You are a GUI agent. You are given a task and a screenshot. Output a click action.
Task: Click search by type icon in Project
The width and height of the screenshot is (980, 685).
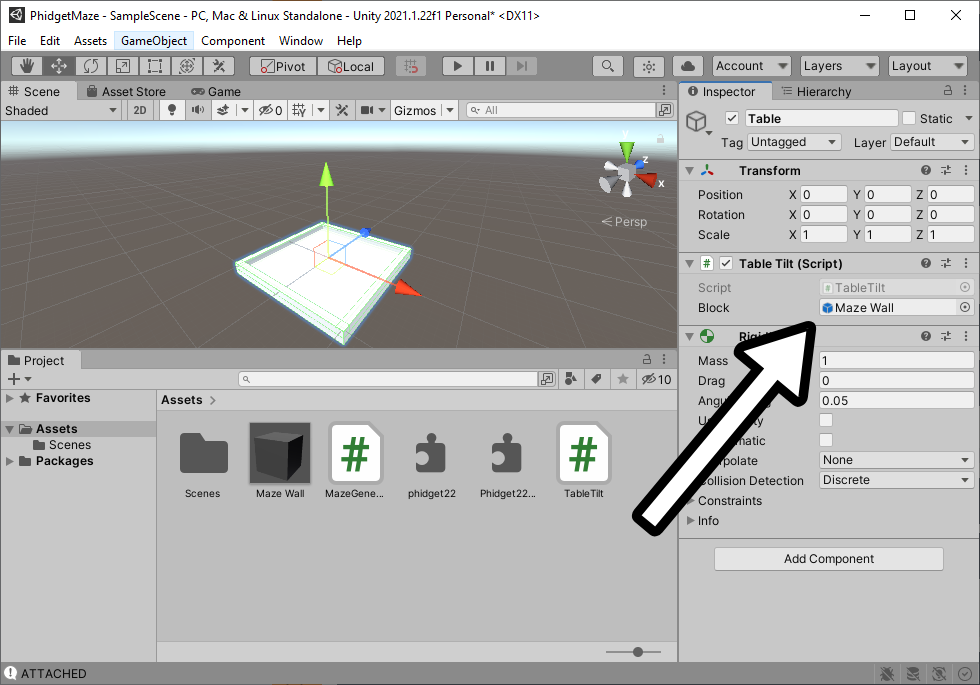coord(571,379)
